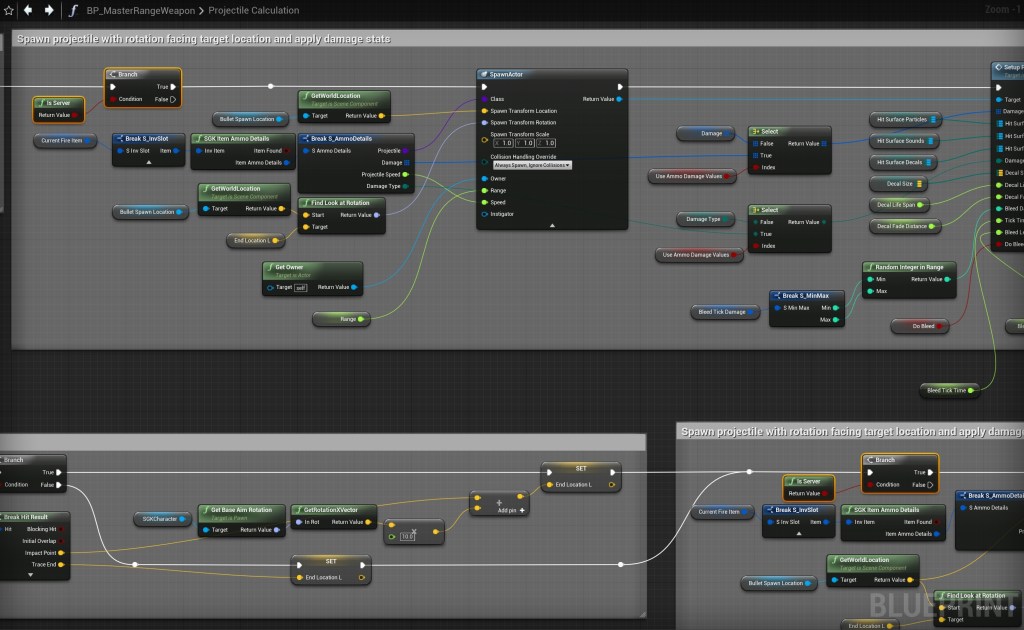Go back with the left arrow icon

tap(29, 10)
